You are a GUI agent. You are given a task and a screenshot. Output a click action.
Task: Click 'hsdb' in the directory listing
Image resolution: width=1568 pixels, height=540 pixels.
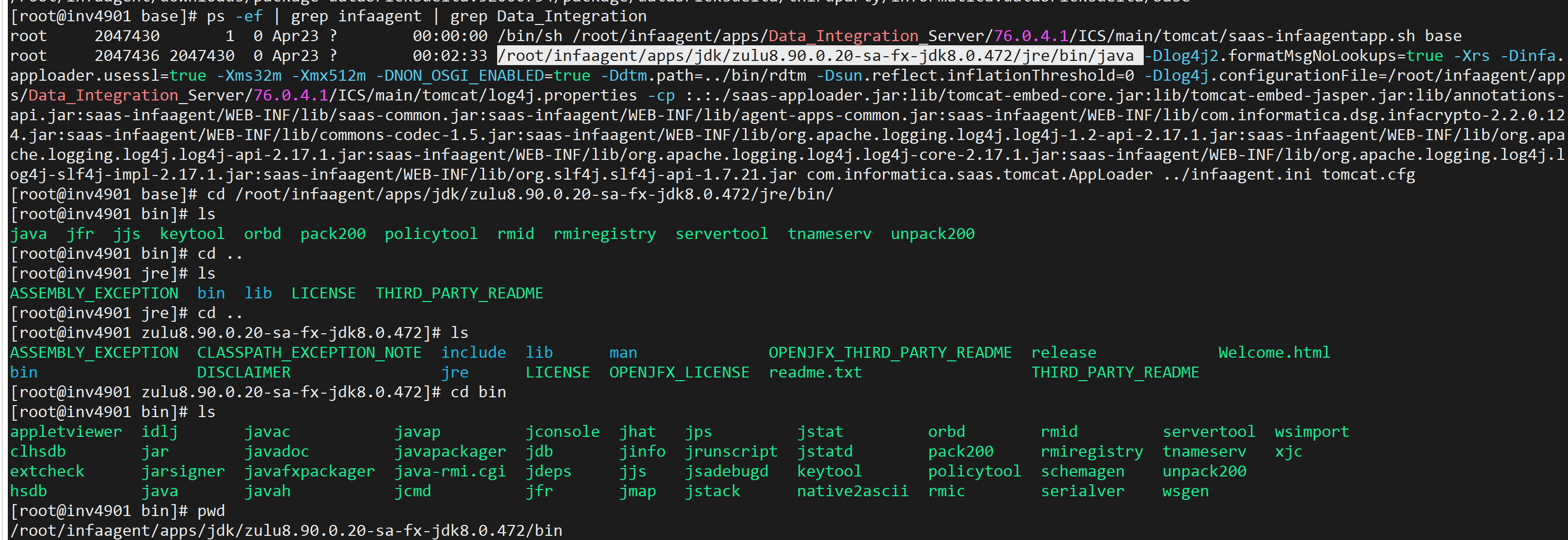point(29,491)
